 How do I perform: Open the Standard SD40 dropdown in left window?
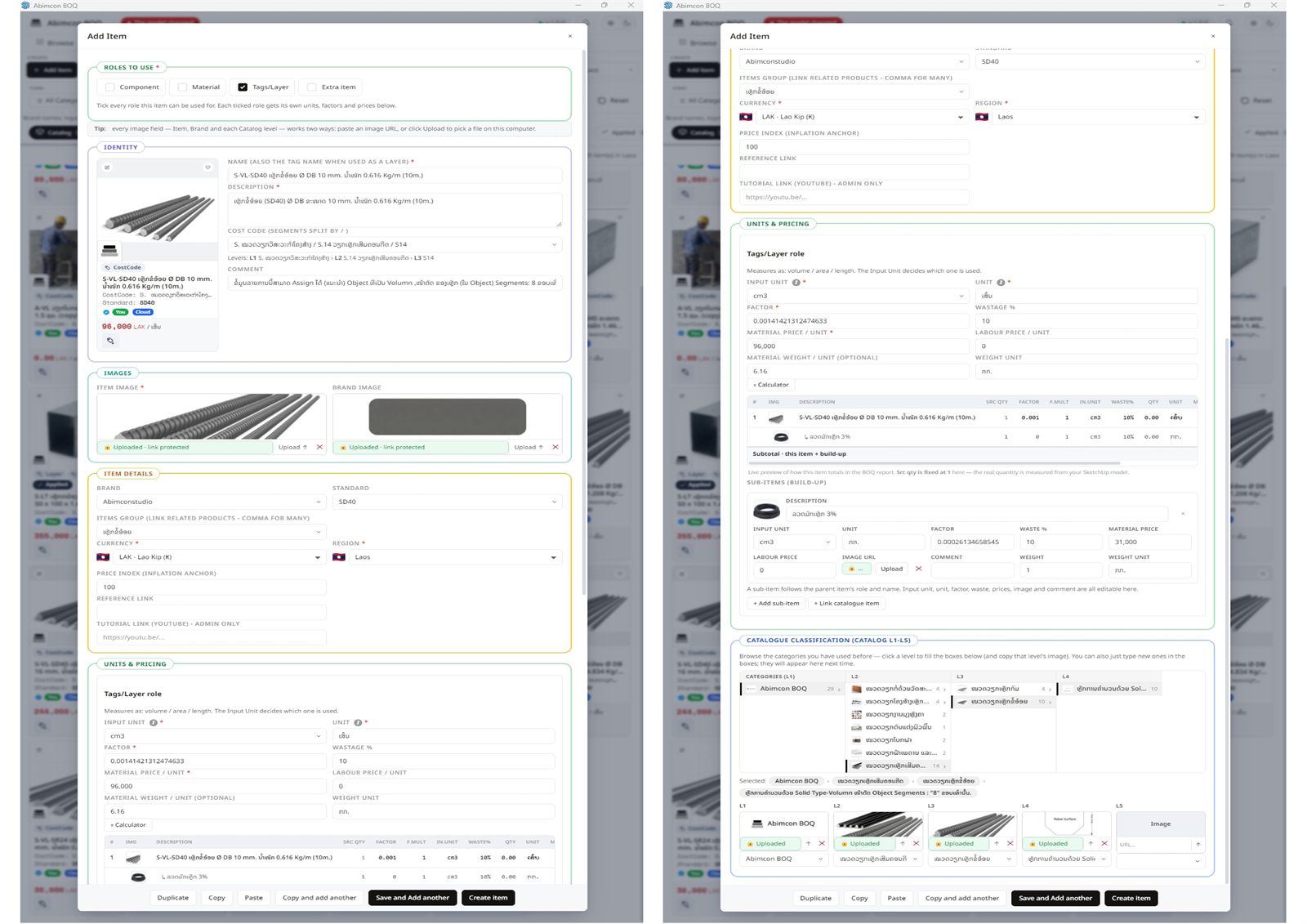coord(447,502)
